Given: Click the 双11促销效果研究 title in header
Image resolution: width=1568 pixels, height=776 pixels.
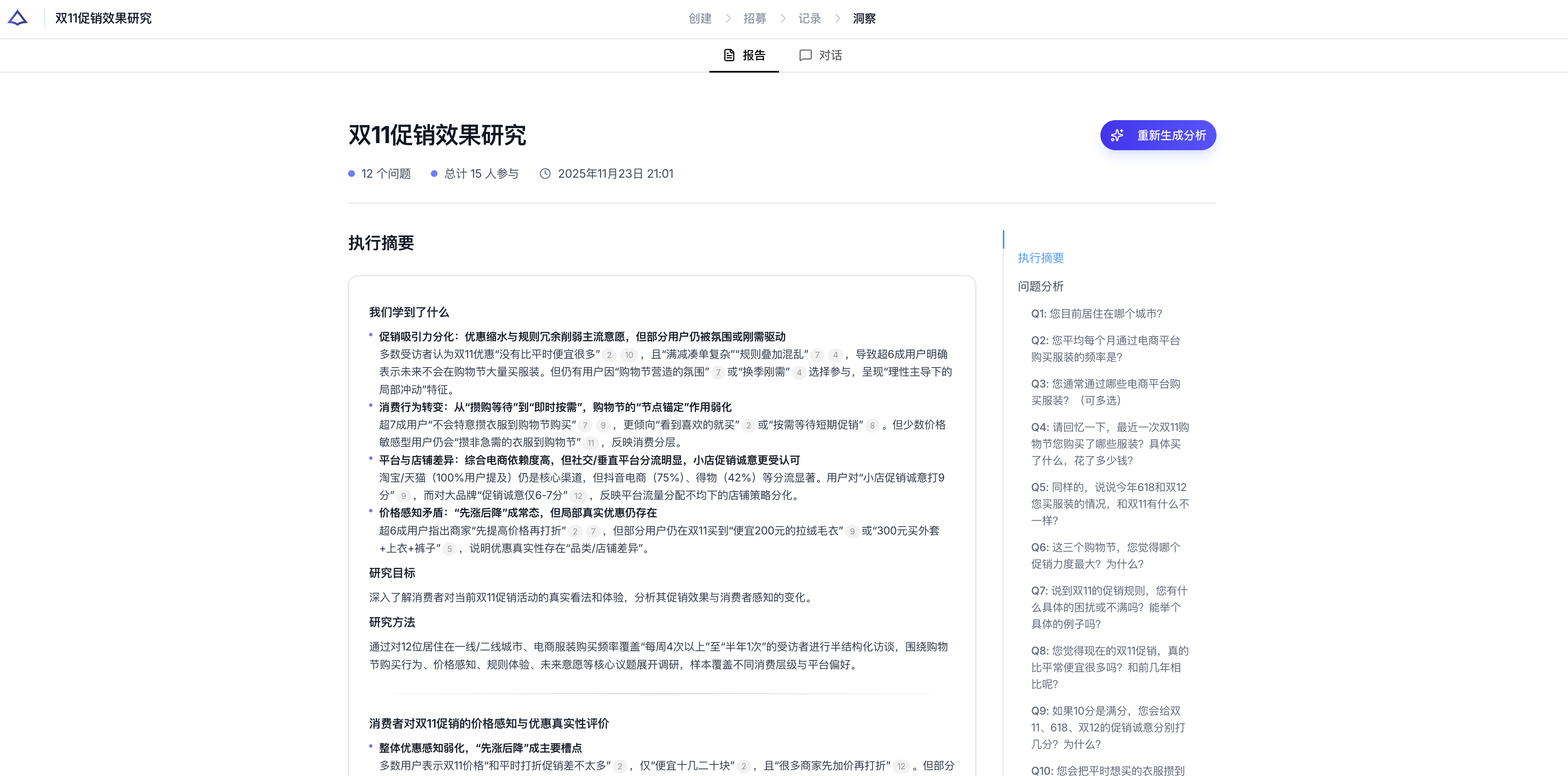Looking at the screenshot, I should pos(103,18).
